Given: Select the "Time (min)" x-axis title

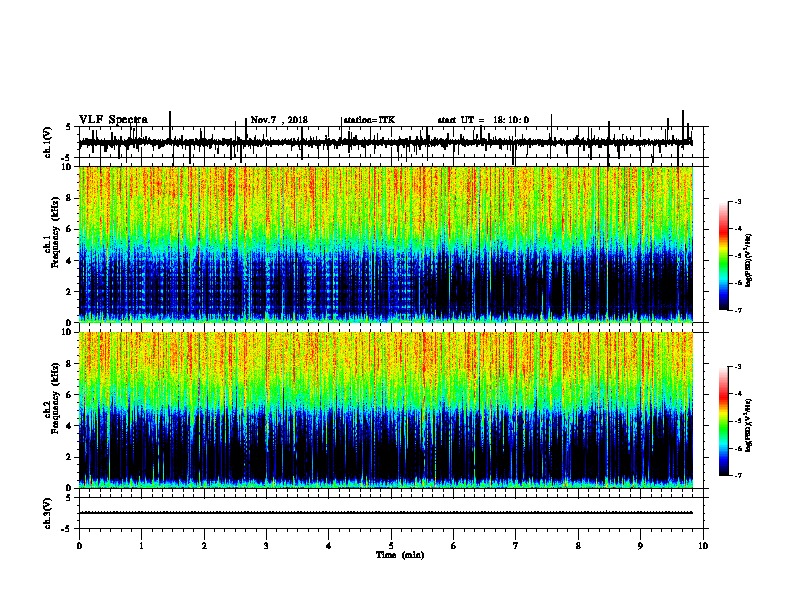Looking at the screenshot, I should (x=400, y=555).
